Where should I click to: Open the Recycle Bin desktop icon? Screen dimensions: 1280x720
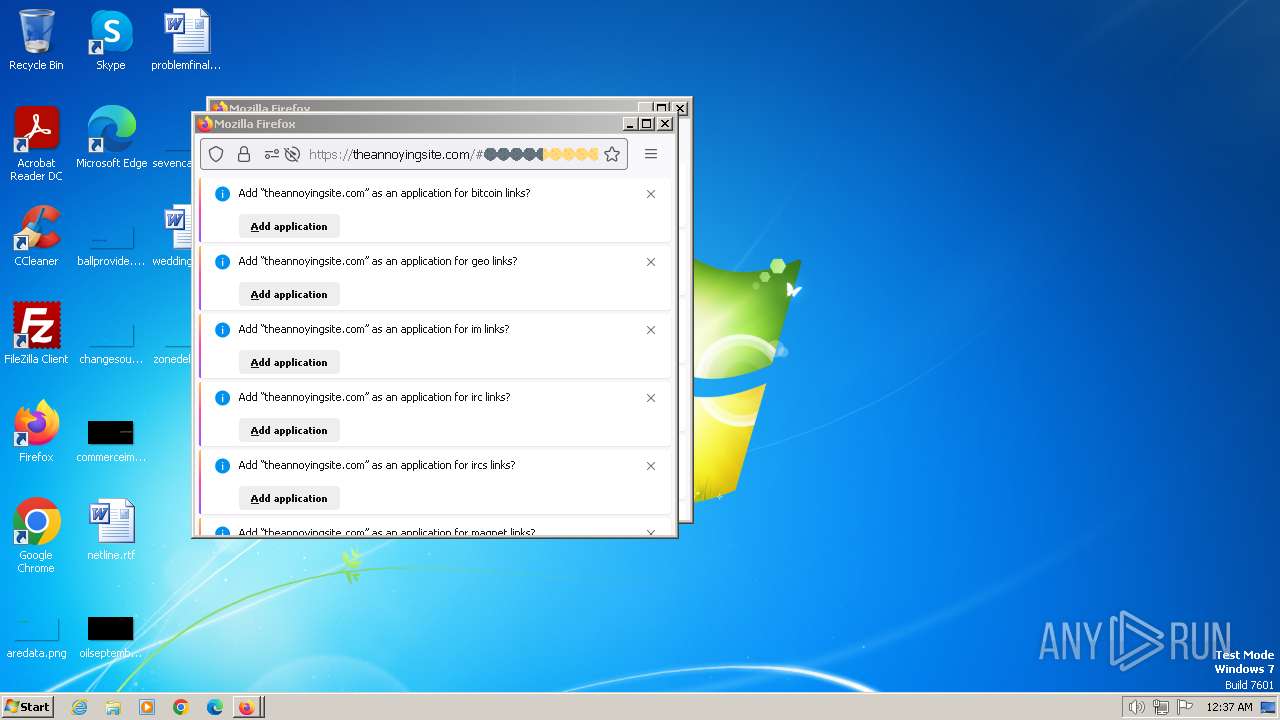(36, 40)
